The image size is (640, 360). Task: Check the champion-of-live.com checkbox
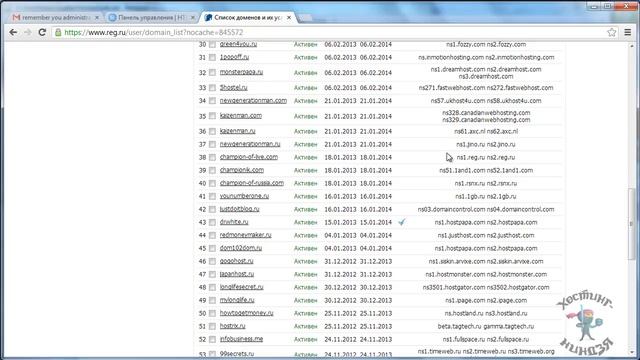212,157
